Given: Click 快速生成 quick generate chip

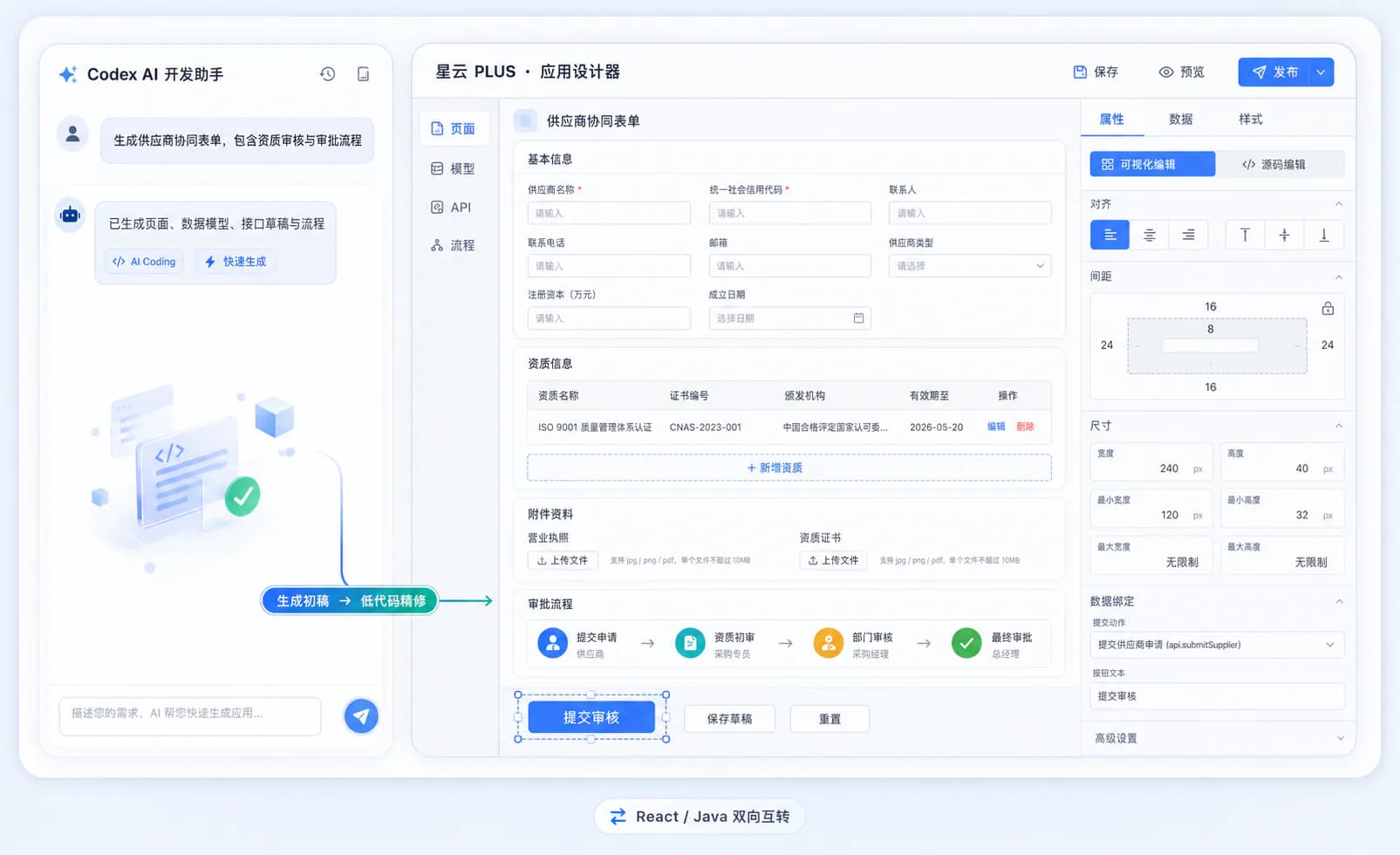Looking at the screenshot, I should [x=236, y=261].
